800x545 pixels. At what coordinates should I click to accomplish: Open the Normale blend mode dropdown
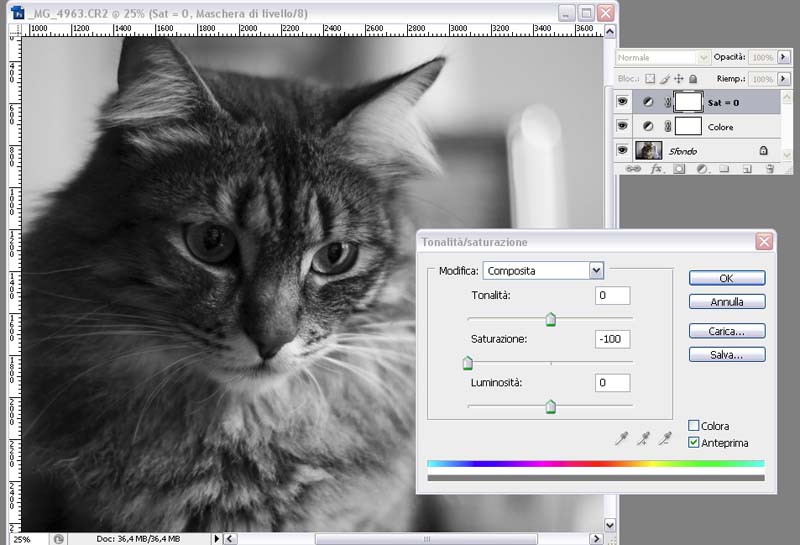(704, 58)
